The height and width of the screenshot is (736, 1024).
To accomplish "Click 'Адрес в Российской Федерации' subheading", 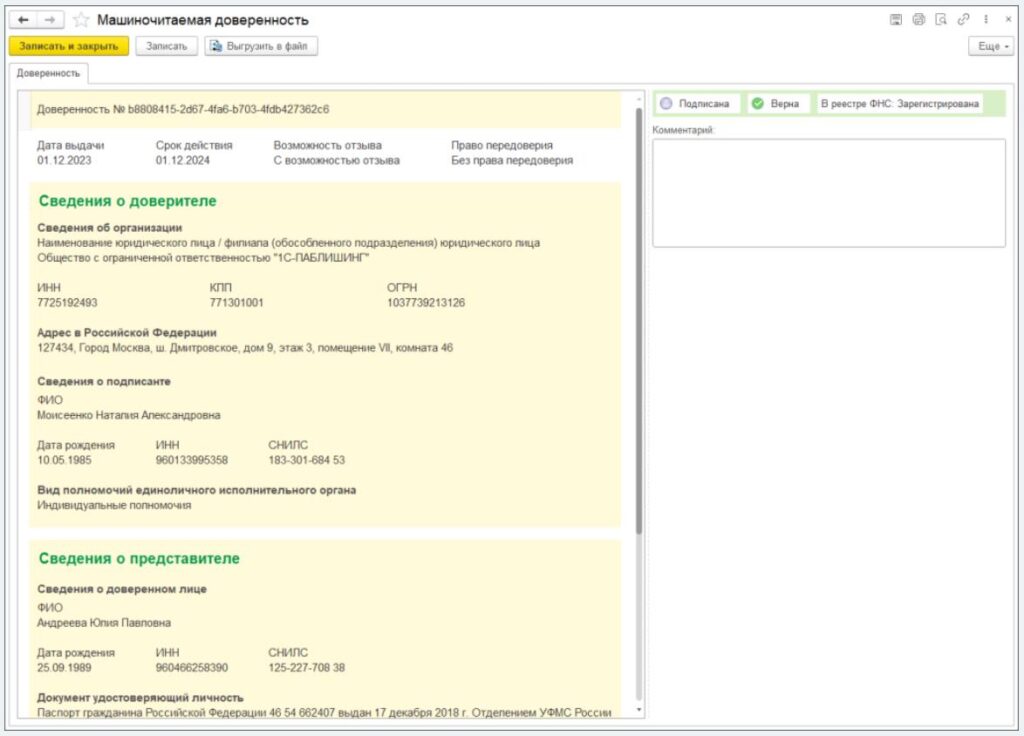I will [127, 333].
